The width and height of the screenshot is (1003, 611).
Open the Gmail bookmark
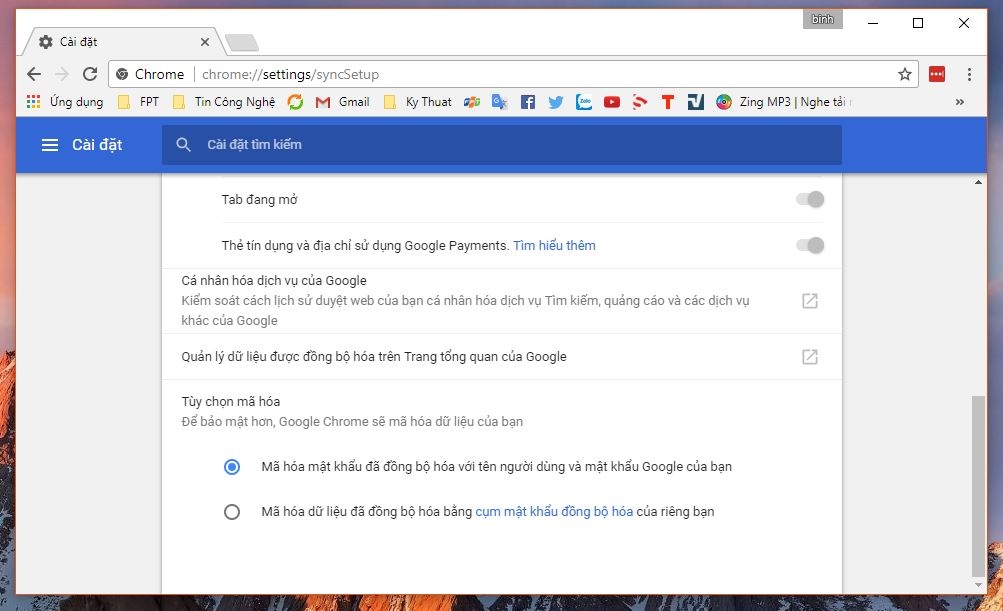[342, 102]
